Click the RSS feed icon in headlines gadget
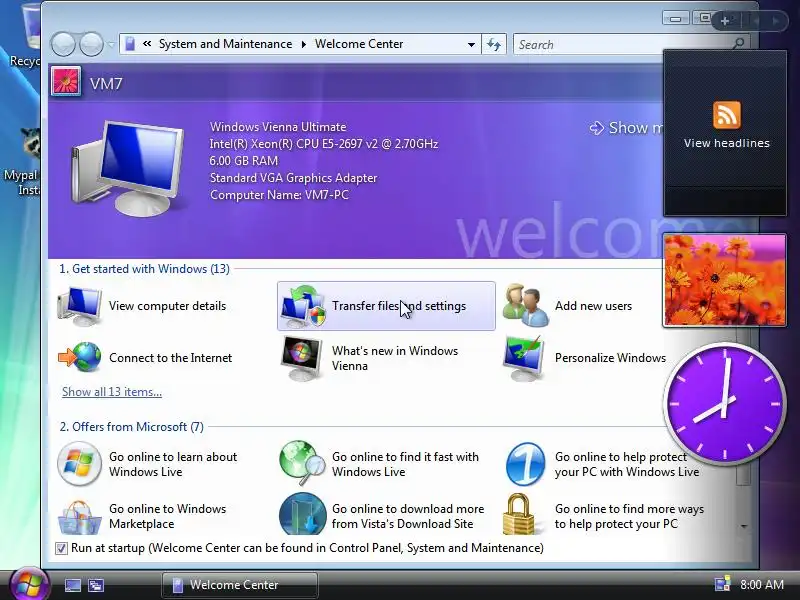 (x=727, y=115)
